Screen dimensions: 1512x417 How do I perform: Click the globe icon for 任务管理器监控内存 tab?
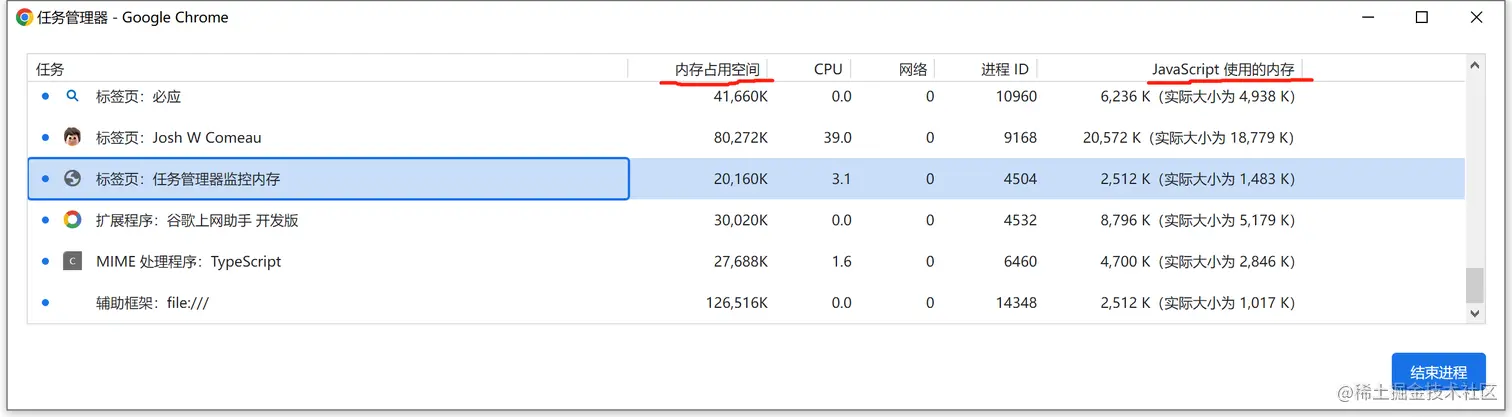(72, 179)
